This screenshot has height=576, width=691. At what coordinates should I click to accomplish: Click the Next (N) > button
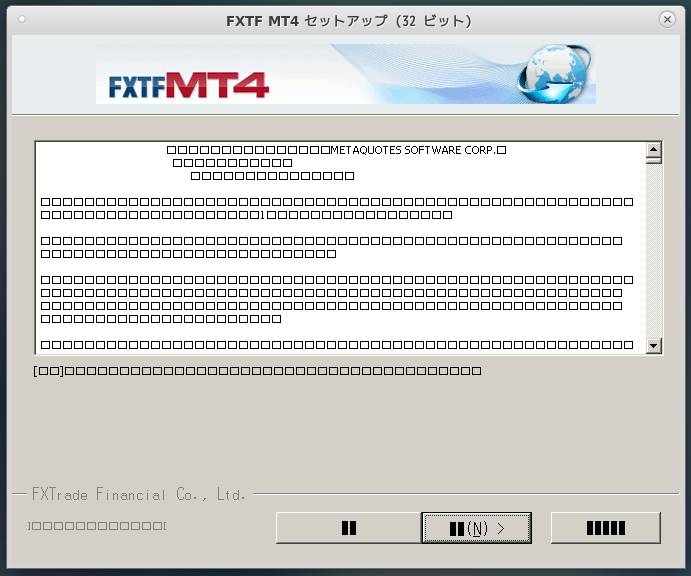[476, 528]
